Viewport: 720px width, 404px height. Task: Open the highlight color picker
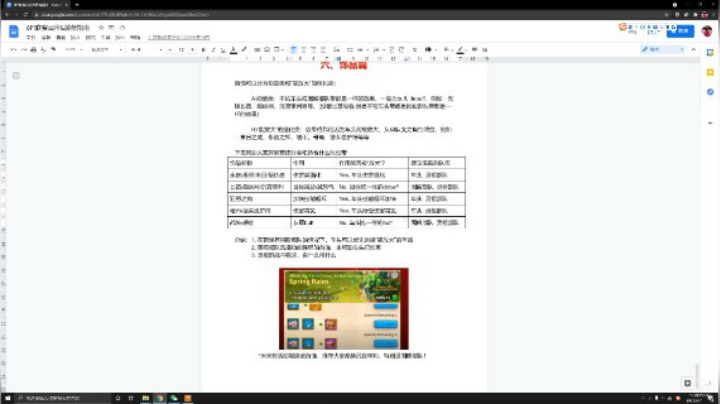tap(244, 50)
